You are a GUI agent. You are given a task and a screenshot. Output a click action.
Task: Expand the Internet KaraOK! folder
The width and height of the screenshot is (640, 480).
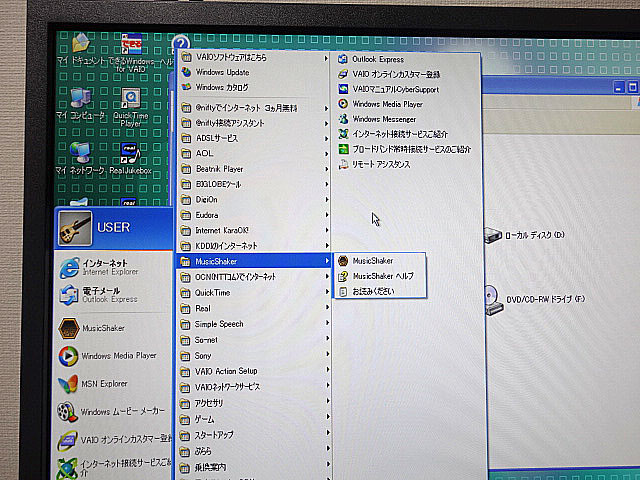click(254, 231)
